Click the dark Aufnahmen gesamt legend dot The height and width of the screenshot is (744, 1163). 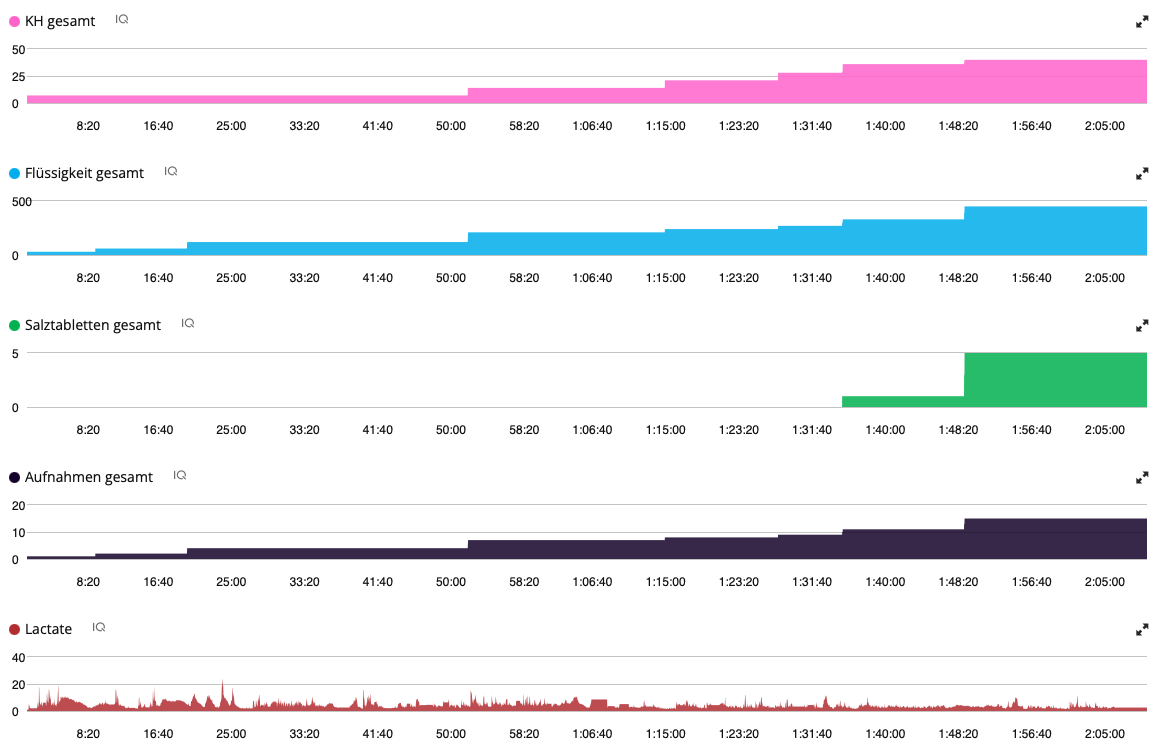tap(14, 478)
